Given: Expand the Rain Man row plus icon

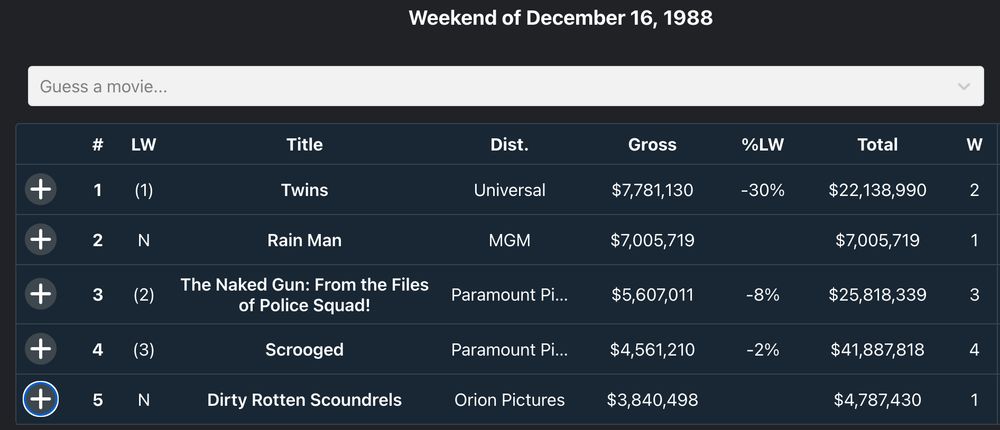Looking at the screenshot, I should click(x=40, y=240).
